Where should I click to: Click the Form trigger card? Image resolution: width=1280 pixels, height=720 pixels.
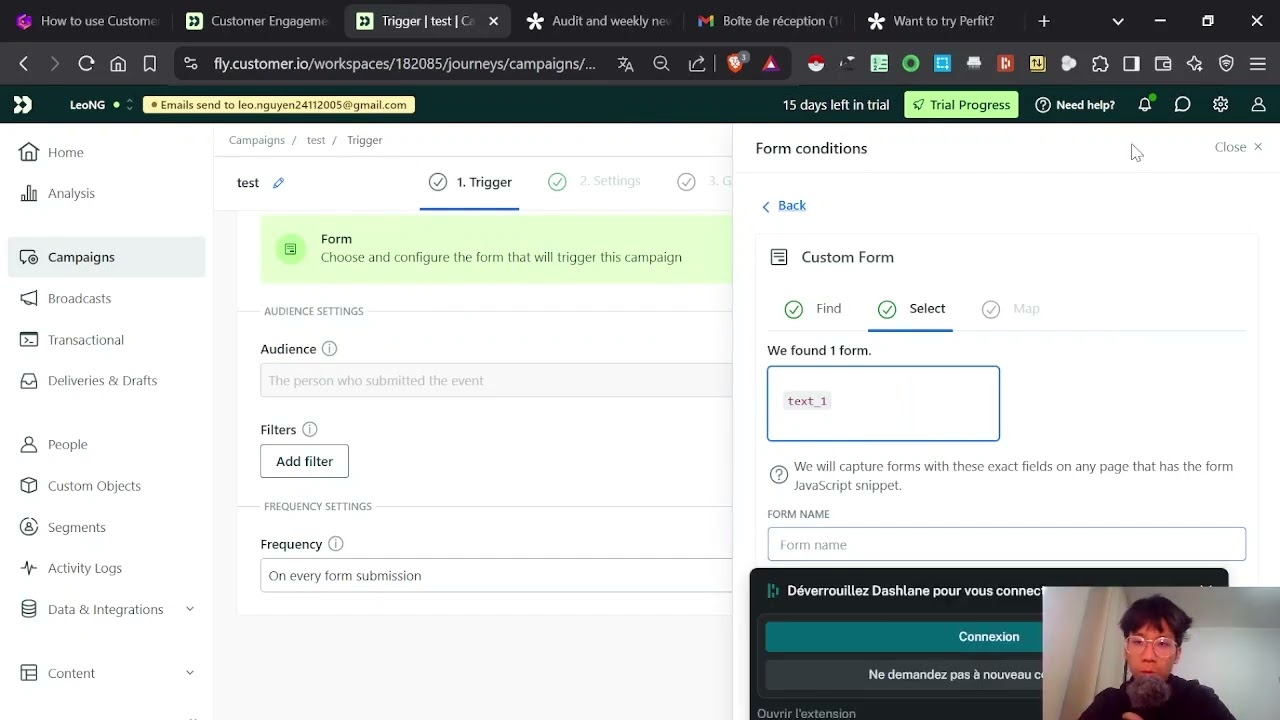point(496,248)
